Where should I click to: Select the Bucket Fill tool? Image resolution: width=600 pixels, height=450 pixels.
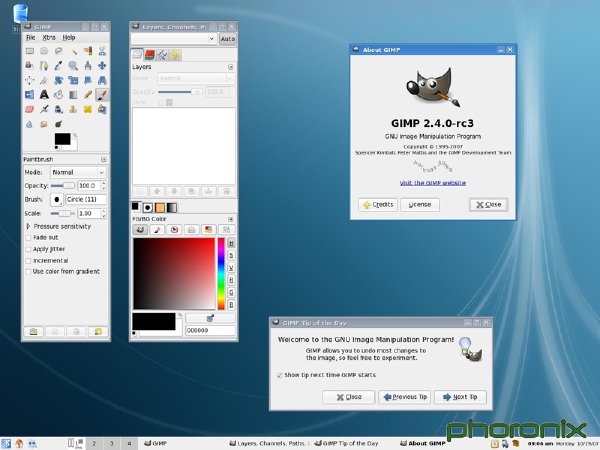click(x=59, y=95)
